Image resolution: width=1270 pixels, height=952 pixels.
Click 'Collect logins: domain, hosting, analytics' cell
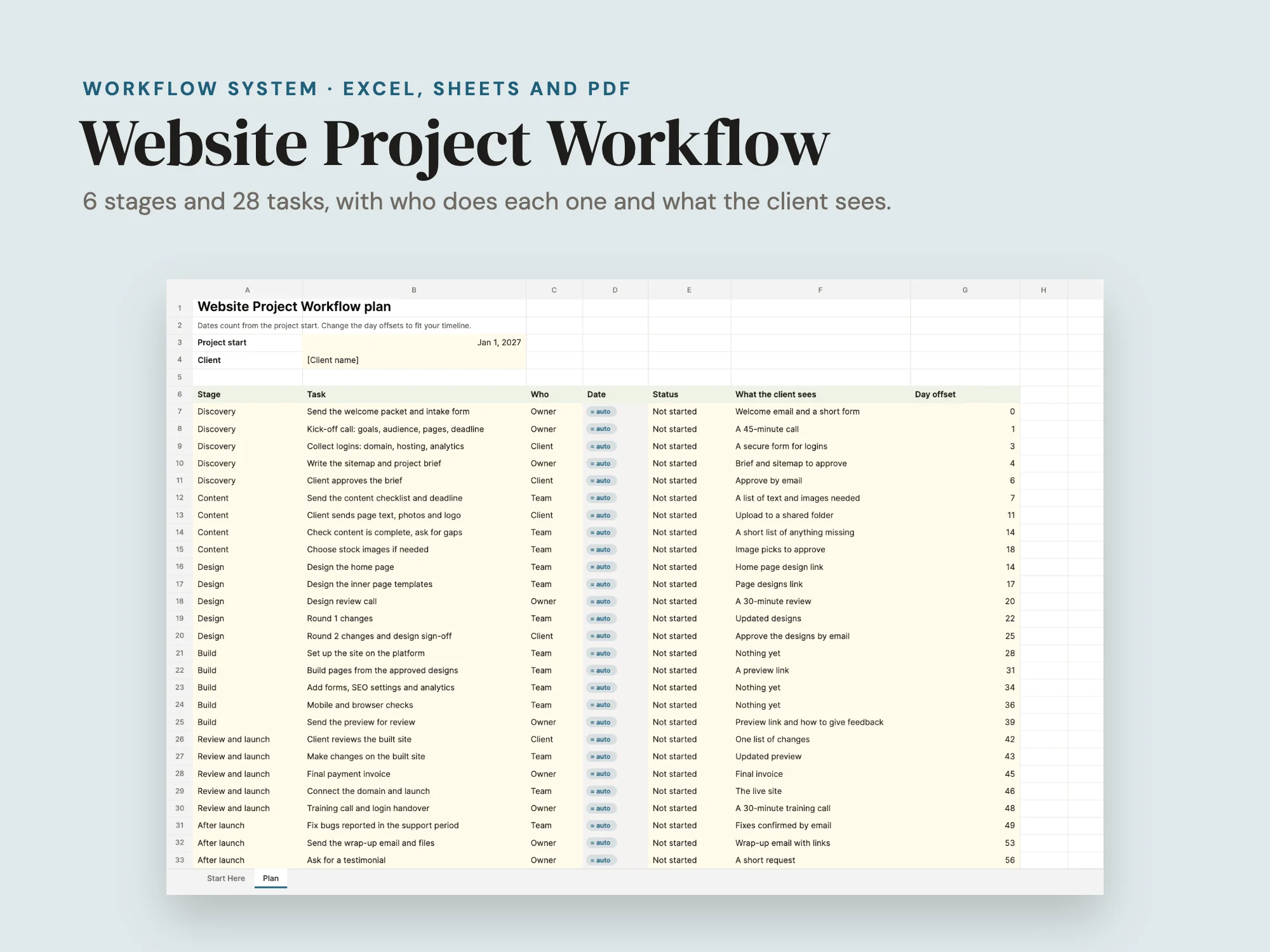pyautogui.click(x=414, y=446)
